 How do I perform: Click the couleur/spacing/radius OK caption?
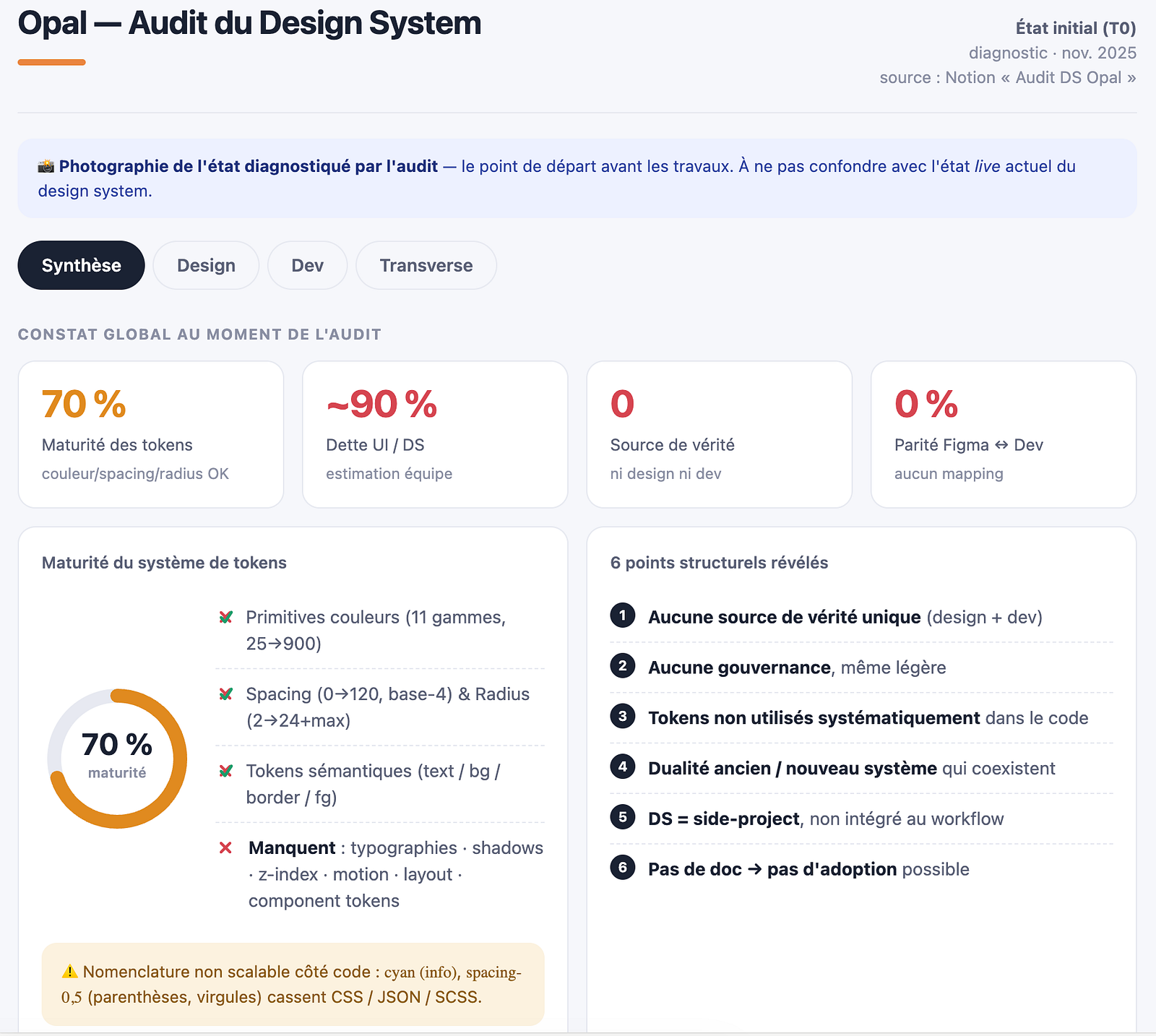click(135, 474)
